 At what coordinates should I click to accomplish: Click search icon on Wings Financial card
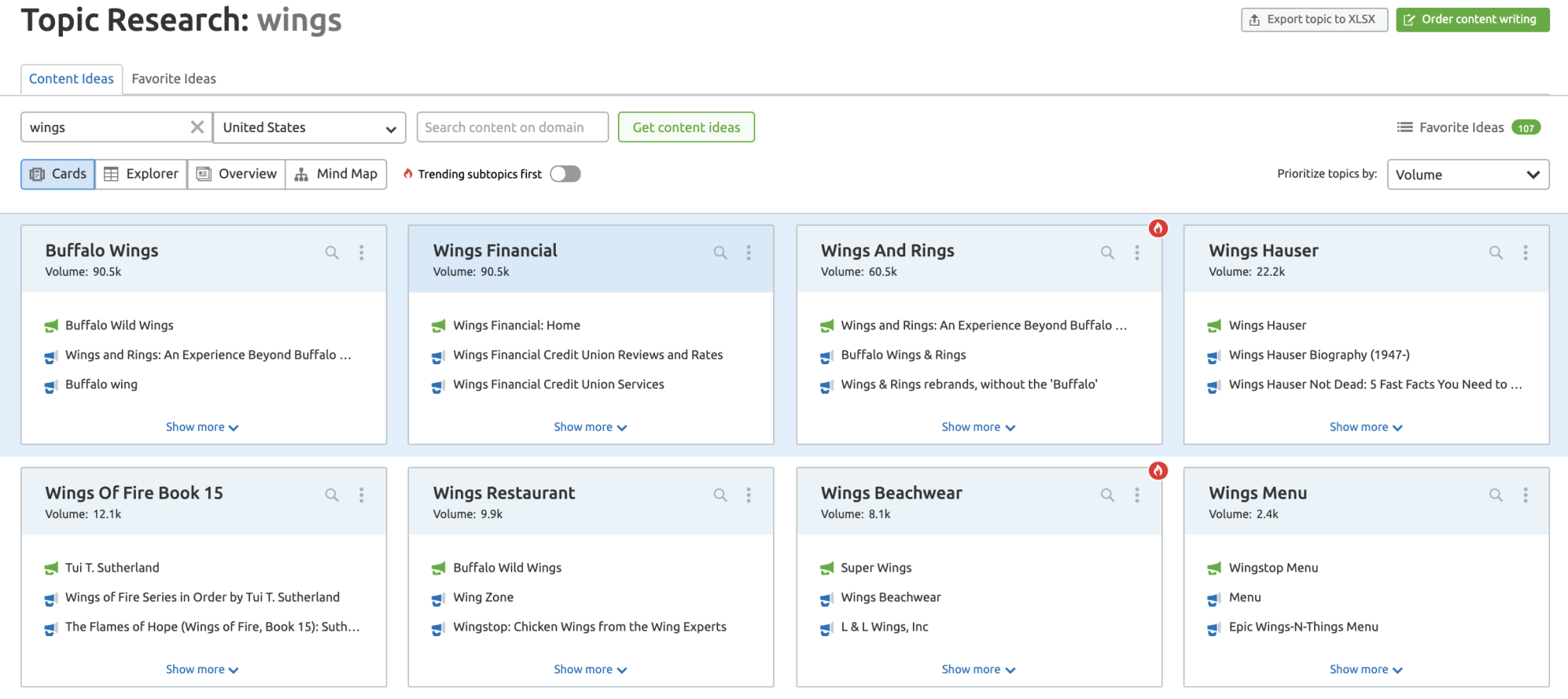click(x=720, y=252)
